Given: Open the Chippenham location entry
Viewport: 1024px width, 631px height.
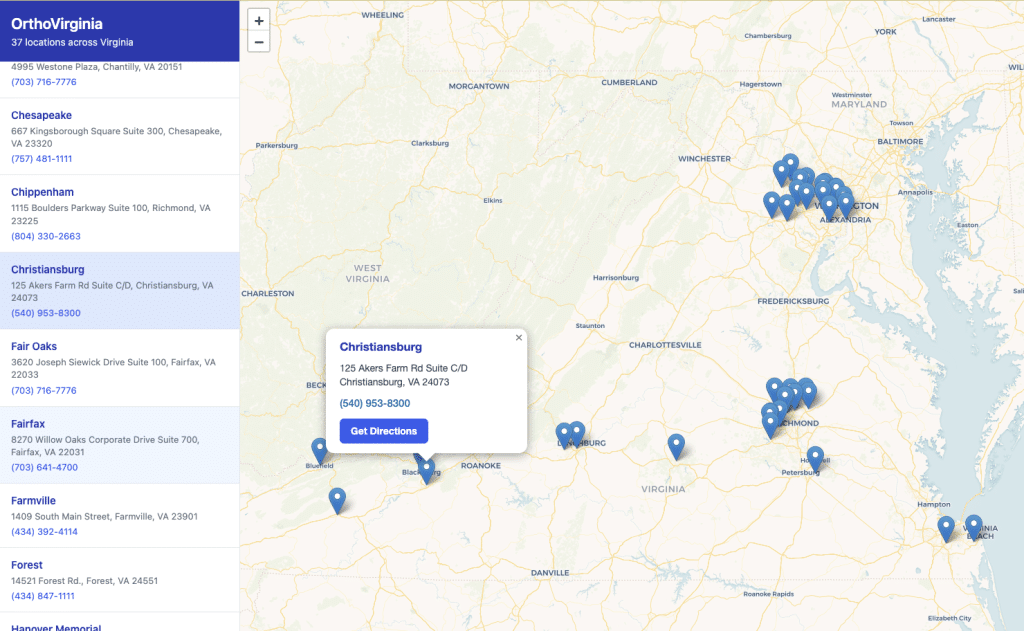Looking at the screenshot, I should (44, 192).
